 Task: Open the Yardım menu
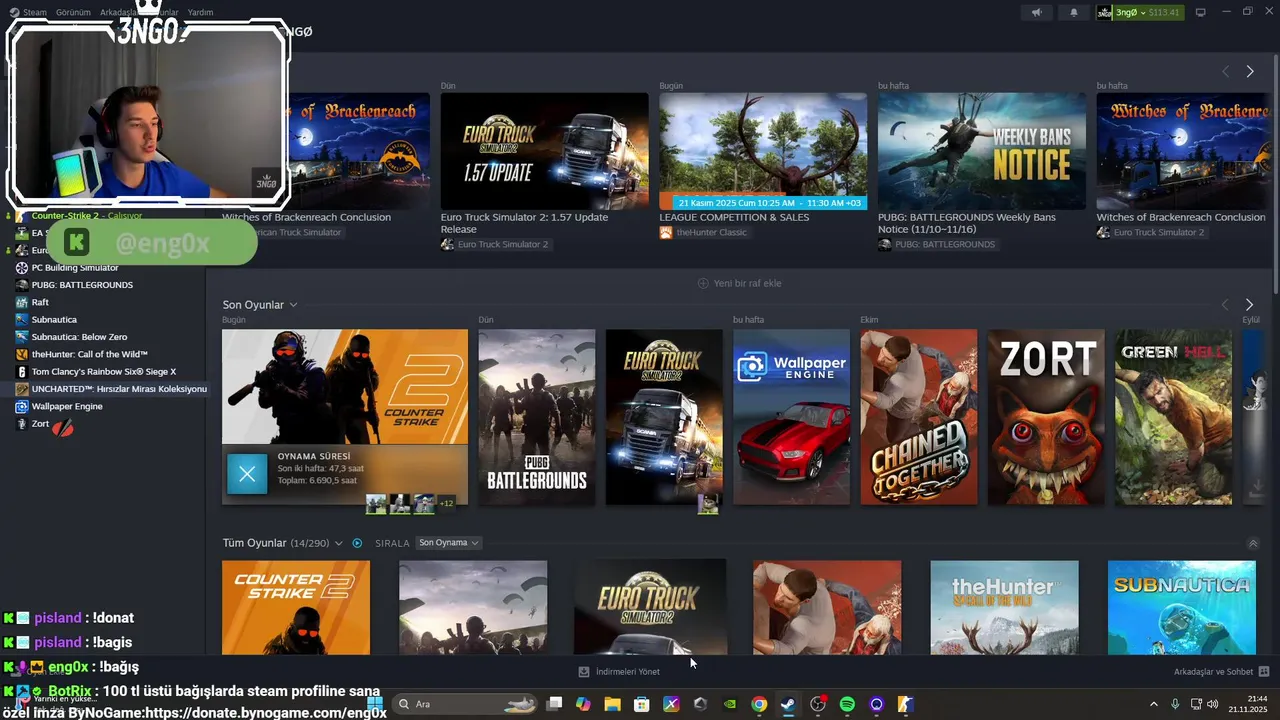(200, 13)
